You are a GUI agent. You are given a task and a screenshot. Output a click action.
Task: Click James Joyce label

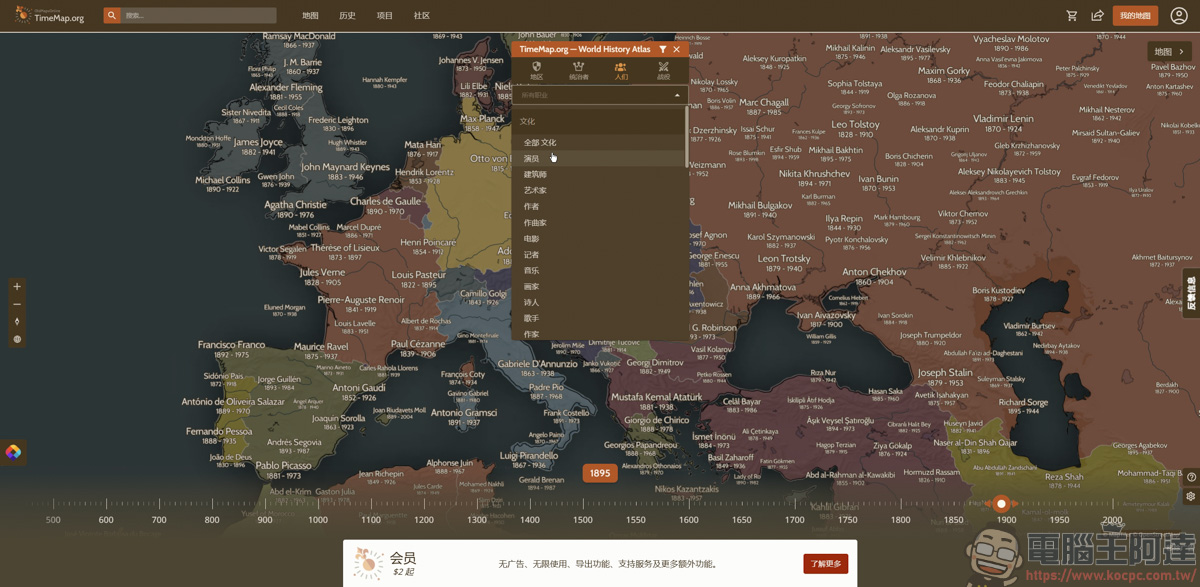point(258,142)
